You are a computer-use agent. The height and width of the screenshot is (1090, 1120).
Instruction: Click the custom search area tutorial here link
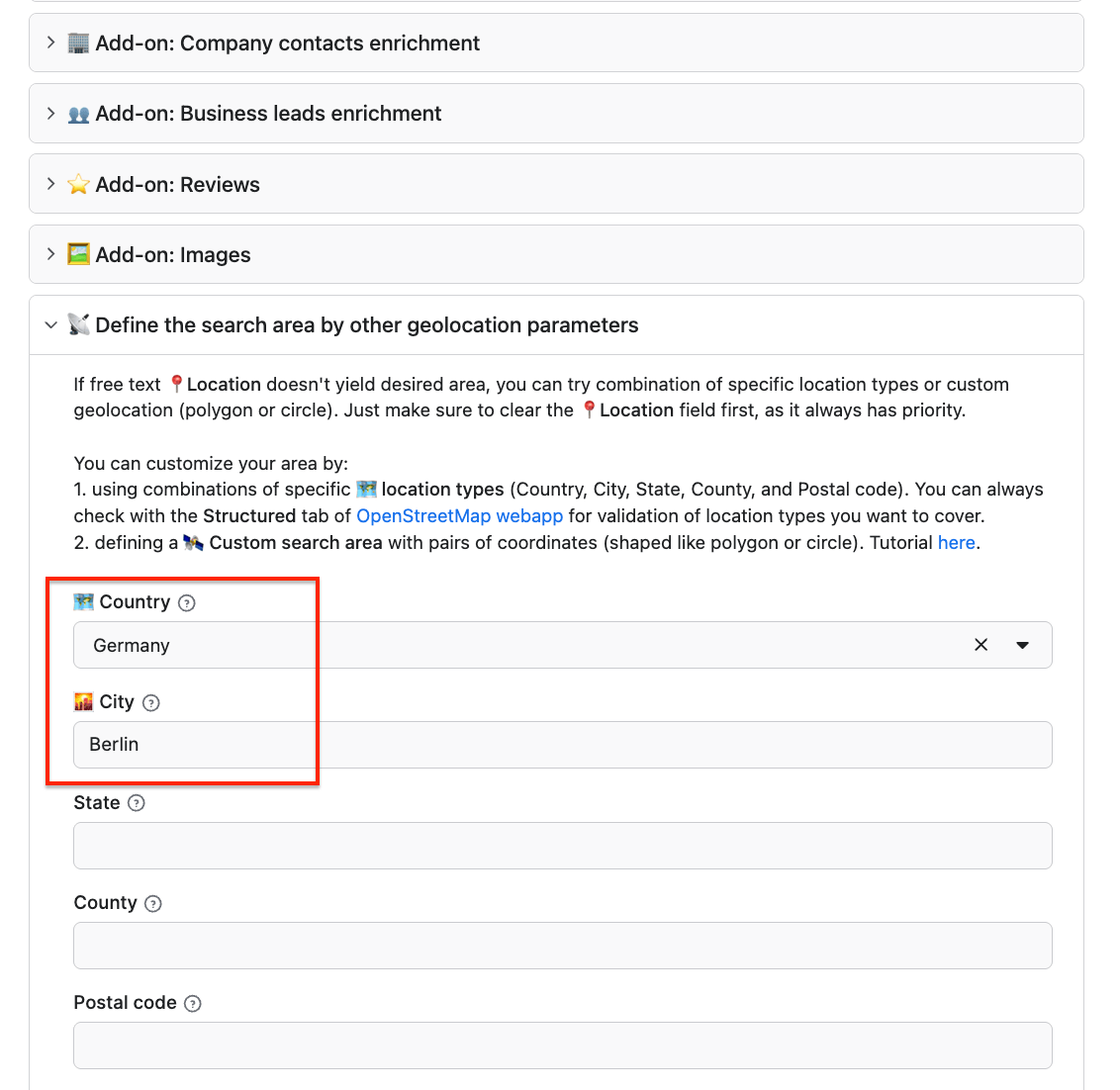tap(956, 542)
